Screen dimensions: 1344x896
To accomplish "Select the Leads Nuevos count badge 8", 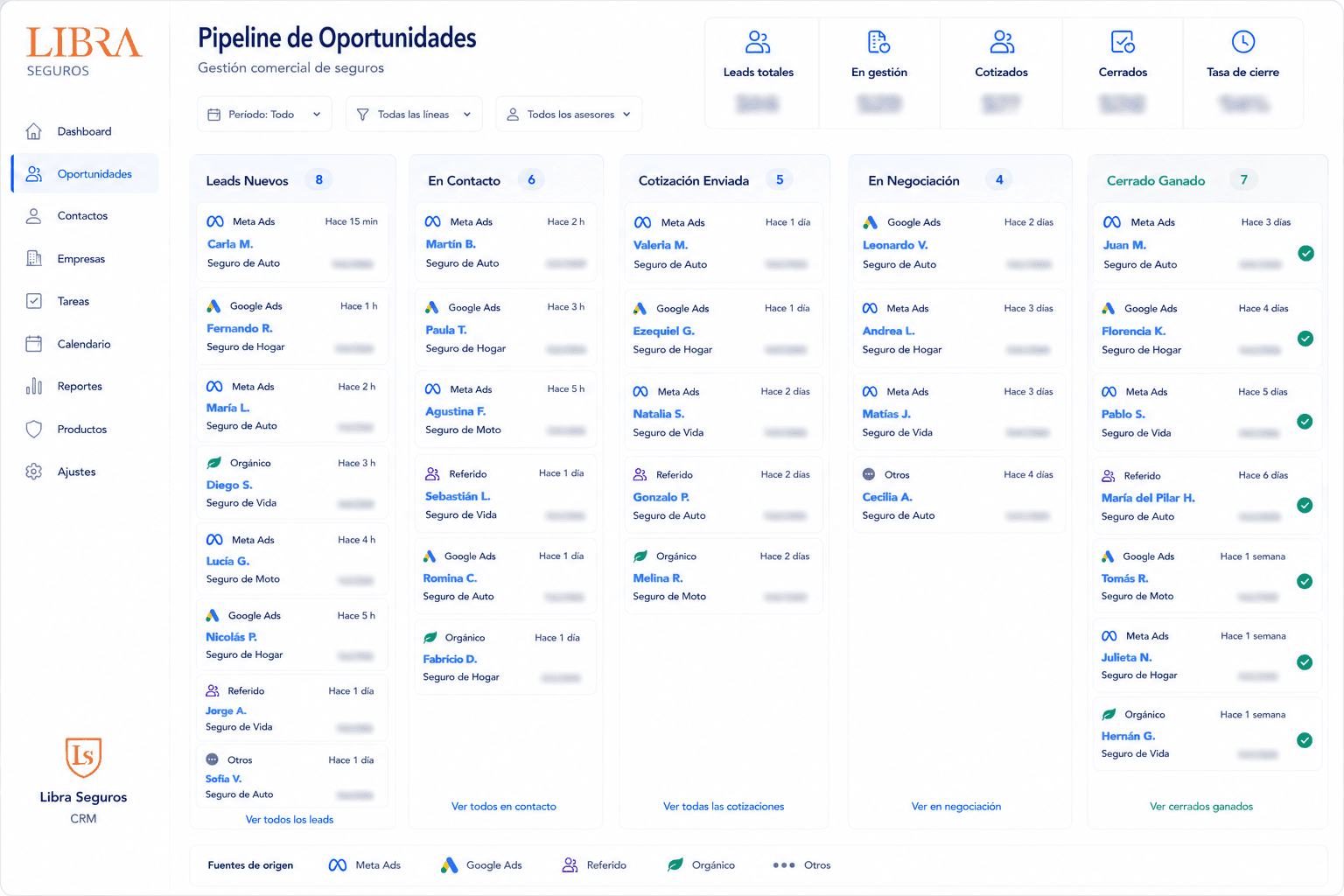I will [318, 179].
